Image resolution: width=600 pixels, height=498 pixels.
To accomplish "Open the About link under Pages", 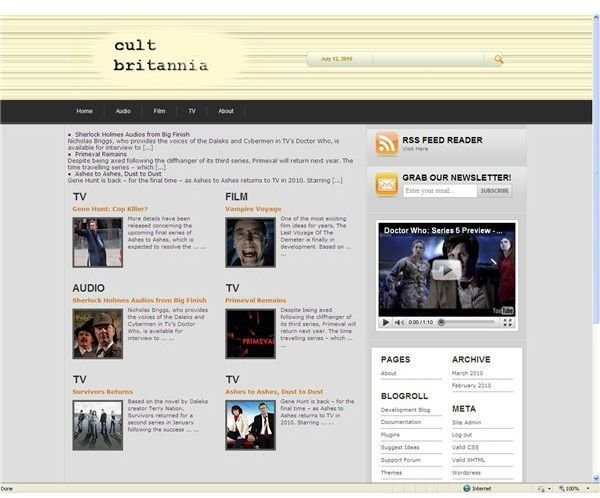I will pos(388,373).
